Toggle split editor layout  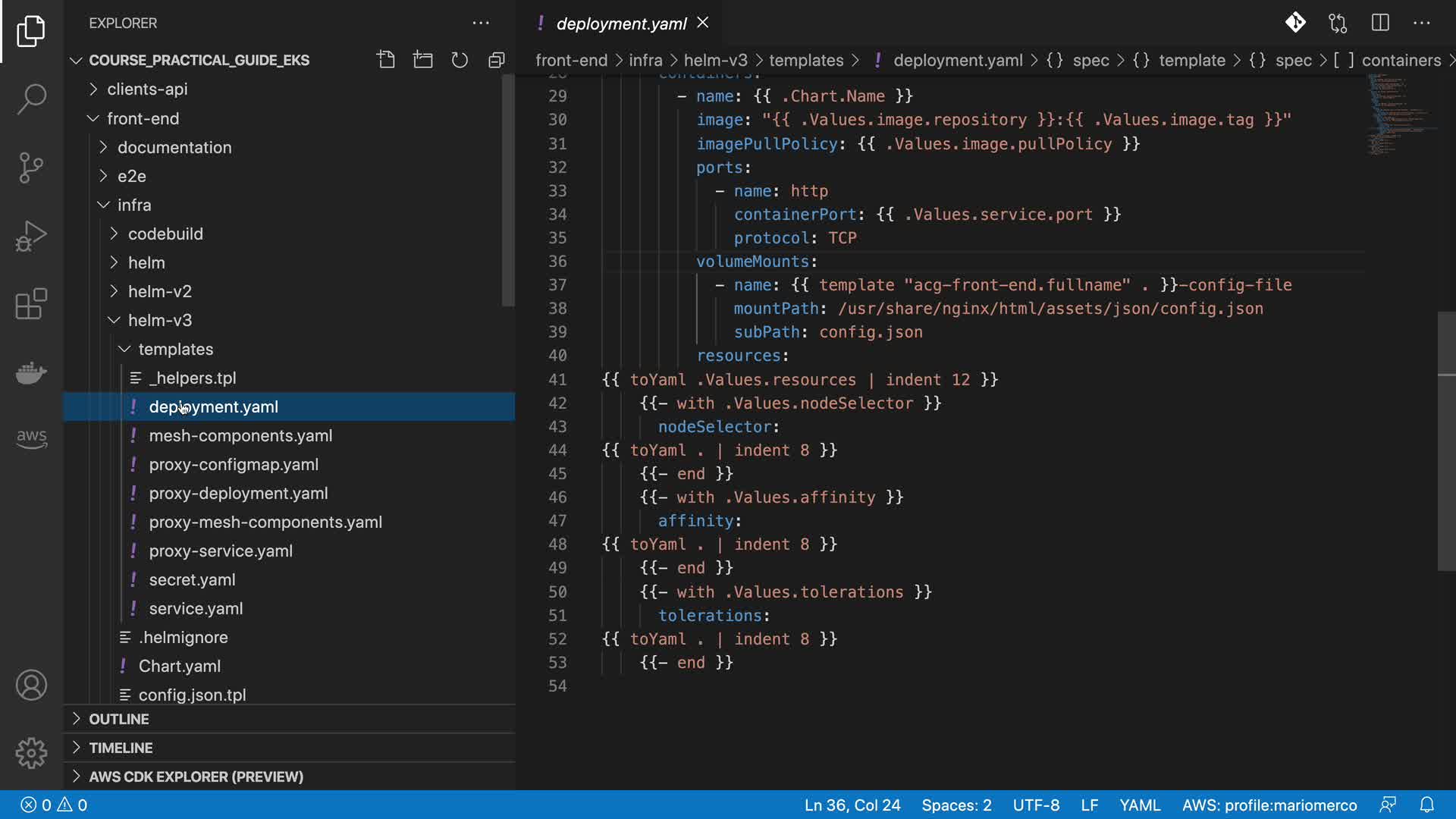click(1380, 23)
